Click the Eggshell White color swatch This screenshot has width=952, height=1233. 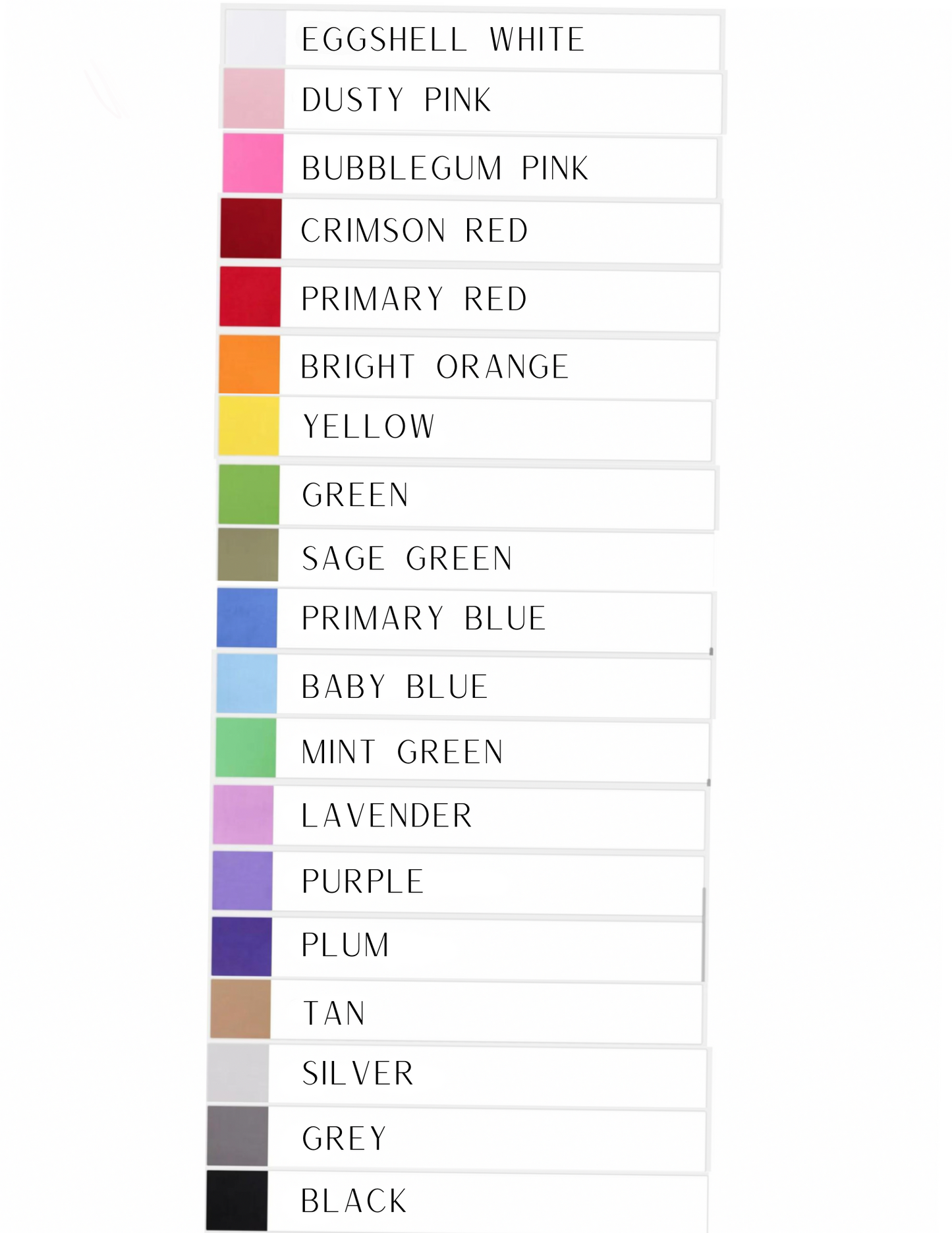click(x=255, y=38)
